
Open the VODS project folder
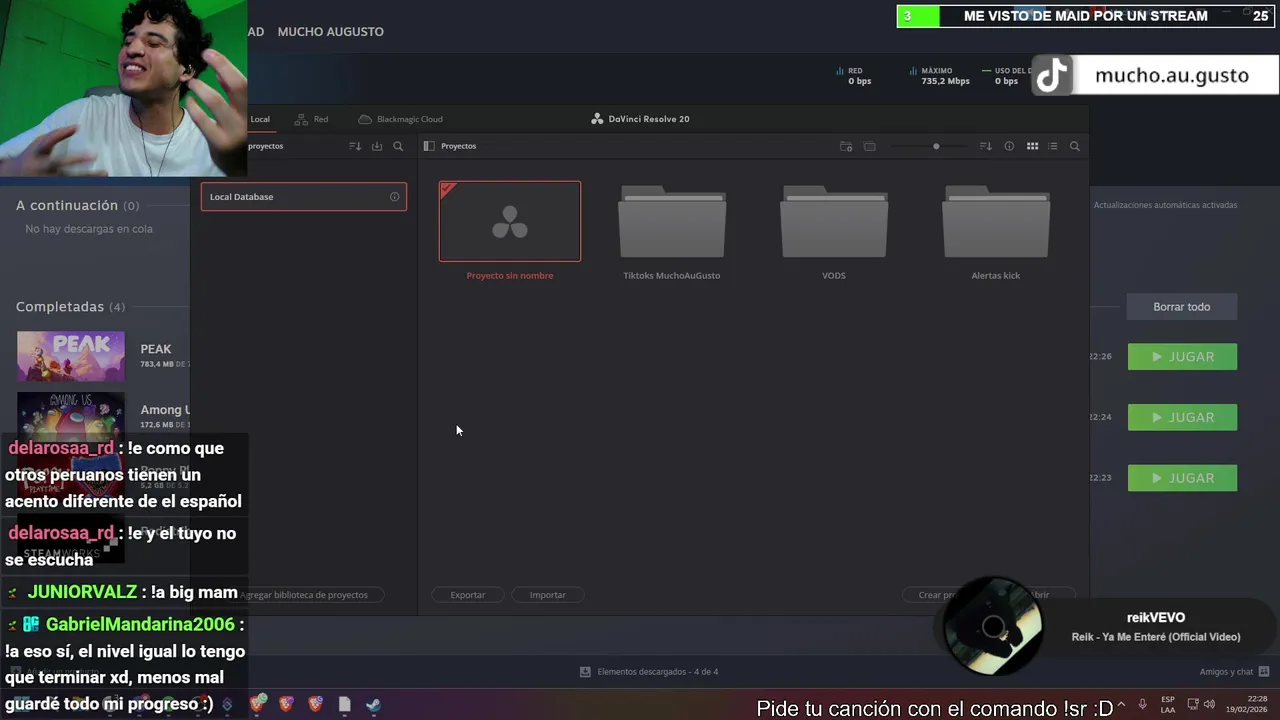click(834, 222)
